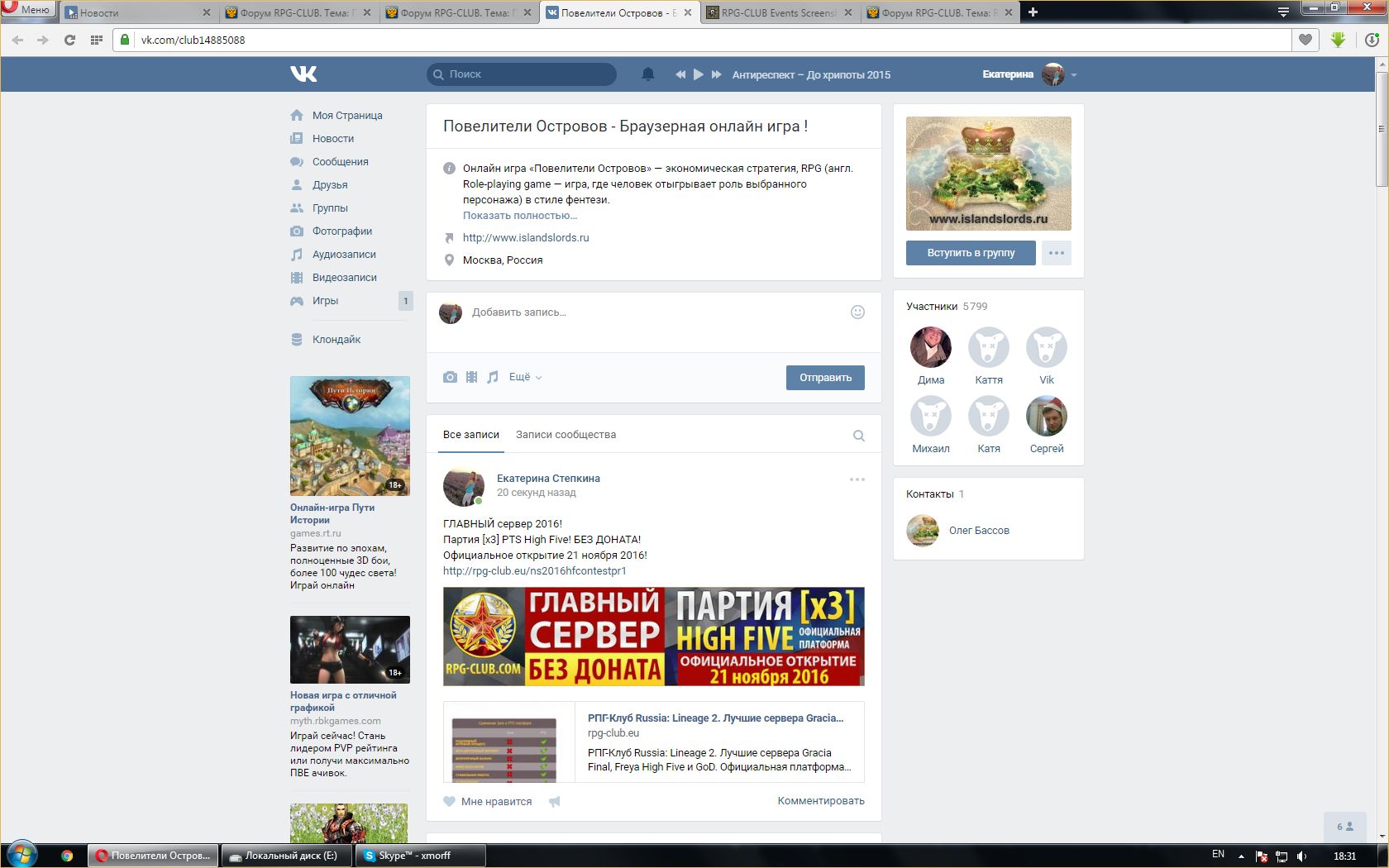Focus the Поиск search field
This screenshot has width=1389, height=868.
522,74
